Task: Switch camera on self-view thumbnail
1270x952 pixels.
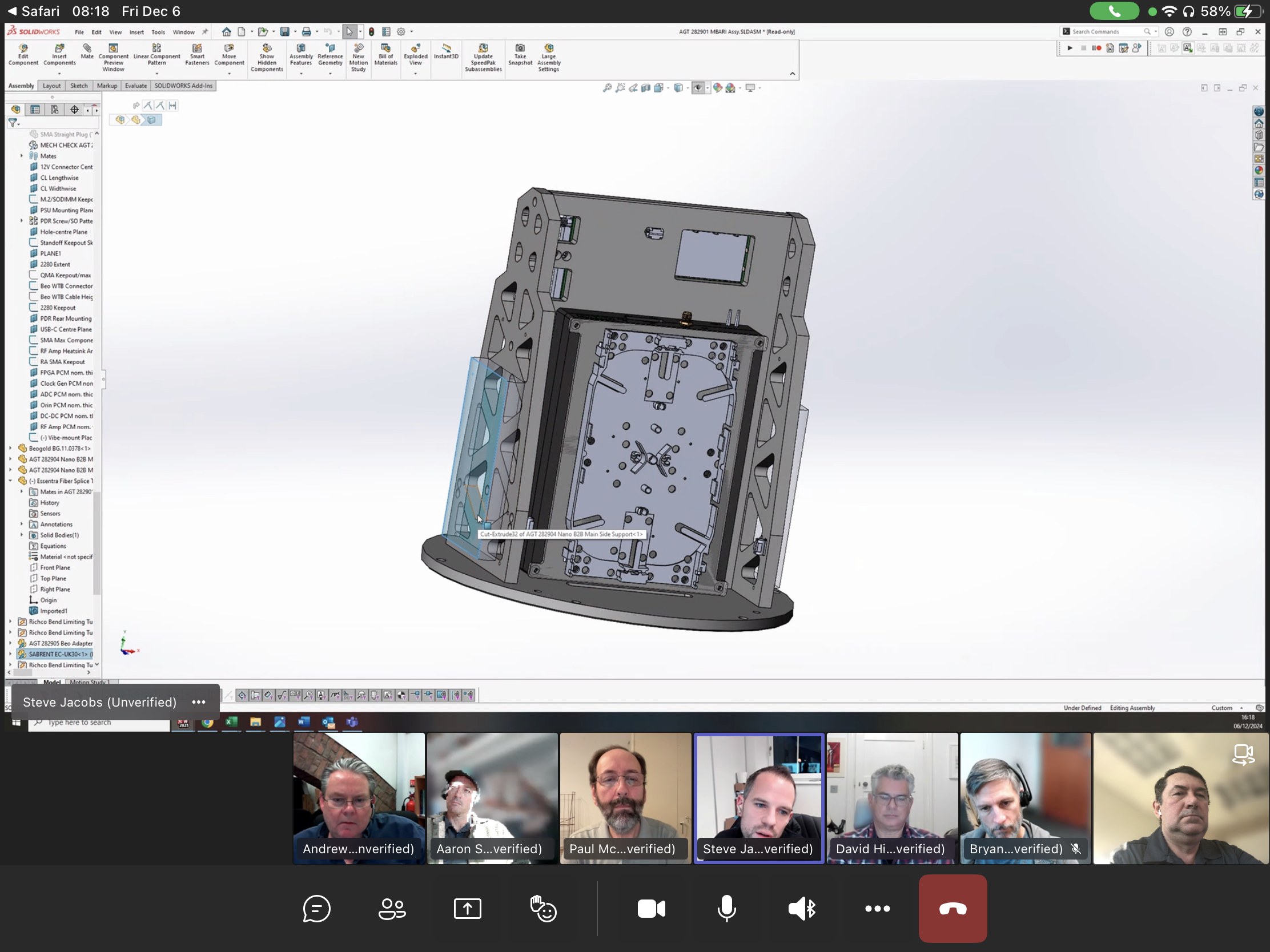Action: [1243, 754]
